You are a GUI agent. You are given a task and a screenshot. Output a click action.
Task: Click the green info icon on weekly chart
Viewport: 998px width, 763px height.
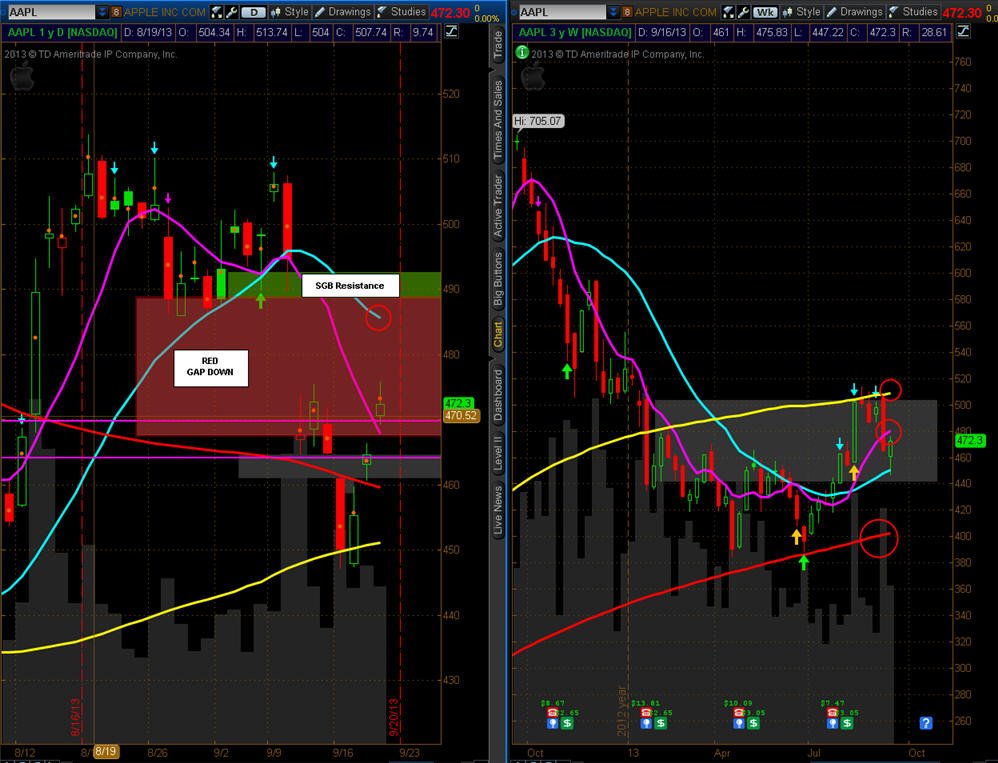click(521, 53)
